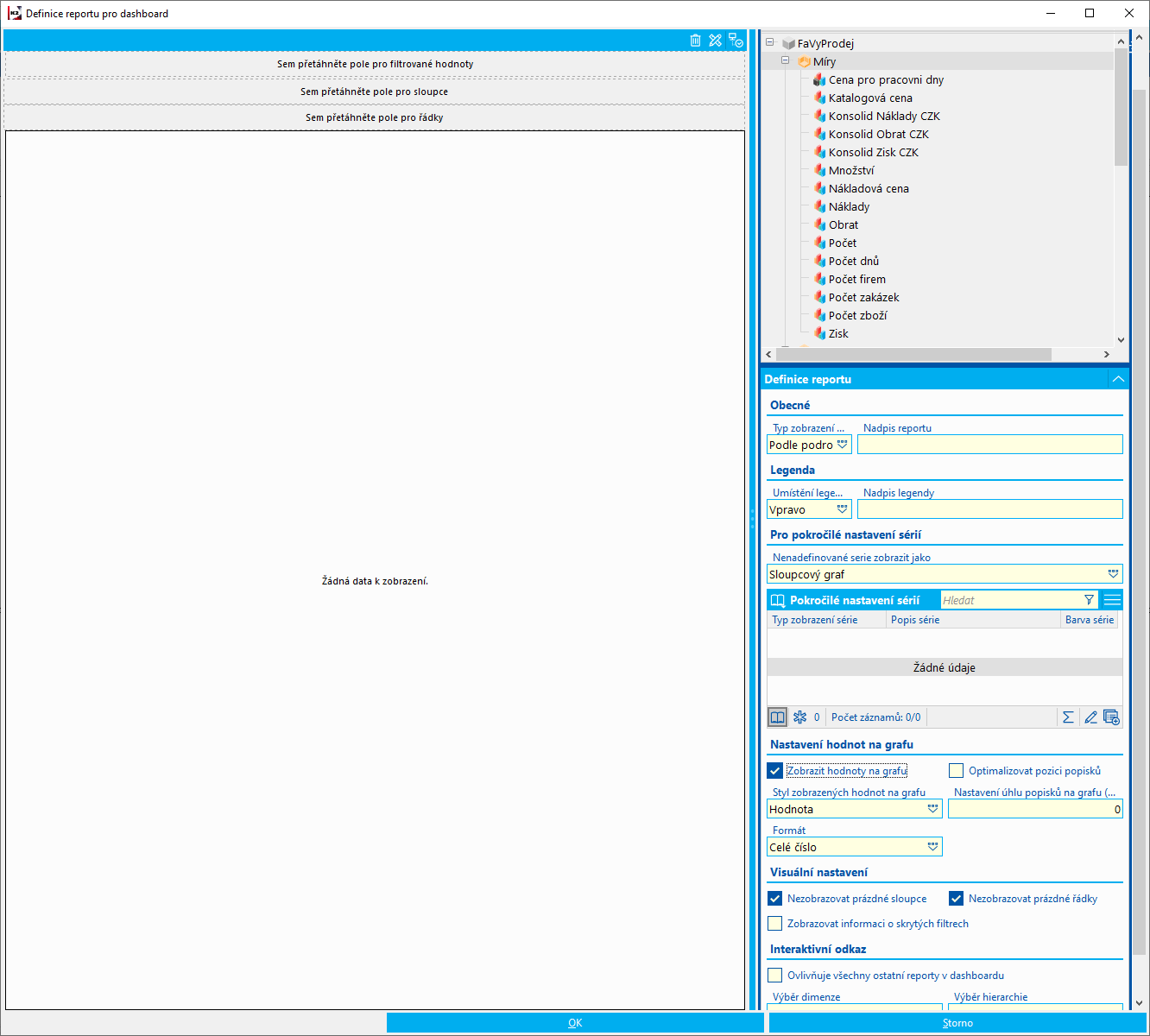Click Počet záznamů: 0/0 status text
Image resolution: width=1150 pixels, height=1036 pixels.
point(875,717)
